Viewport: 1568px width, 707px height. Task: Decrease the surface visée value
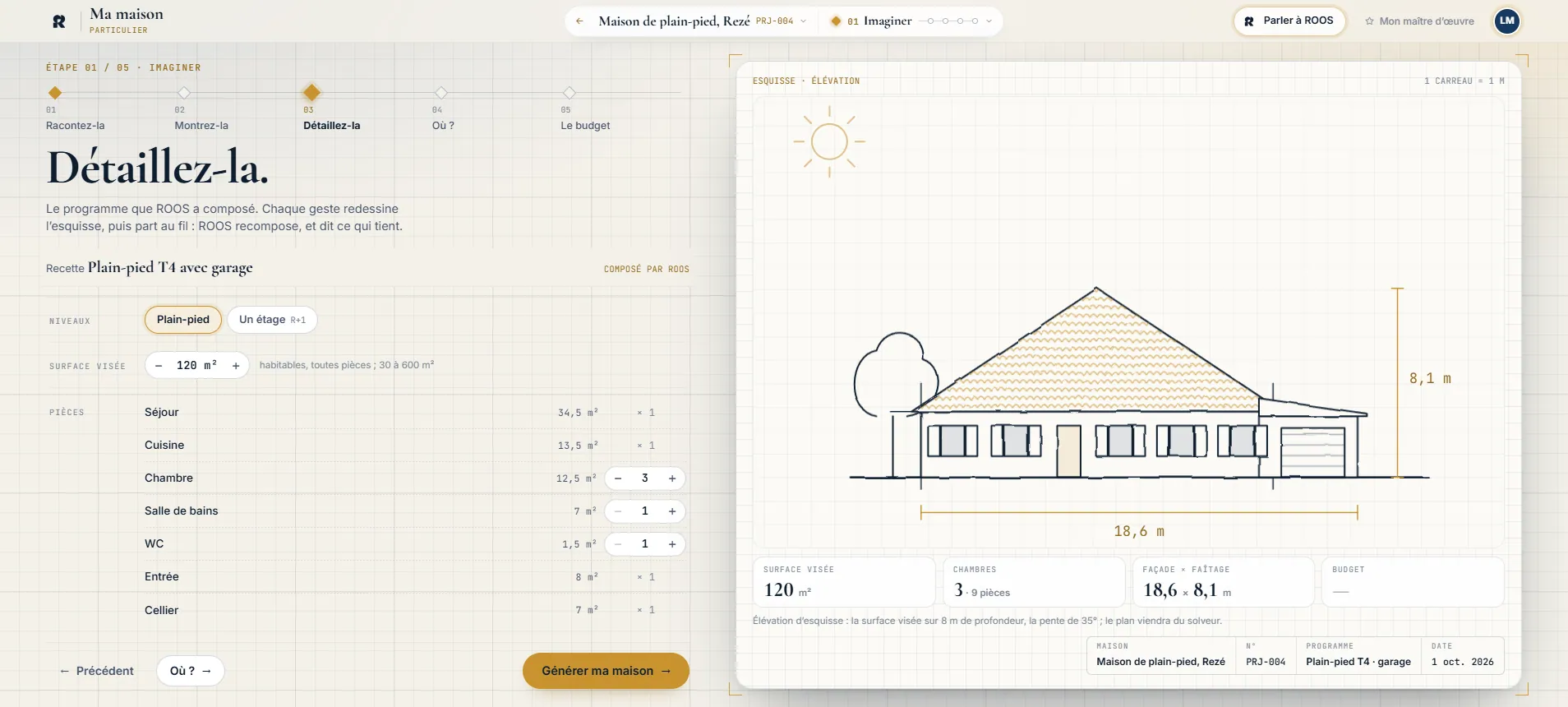(x=159, y=366)
